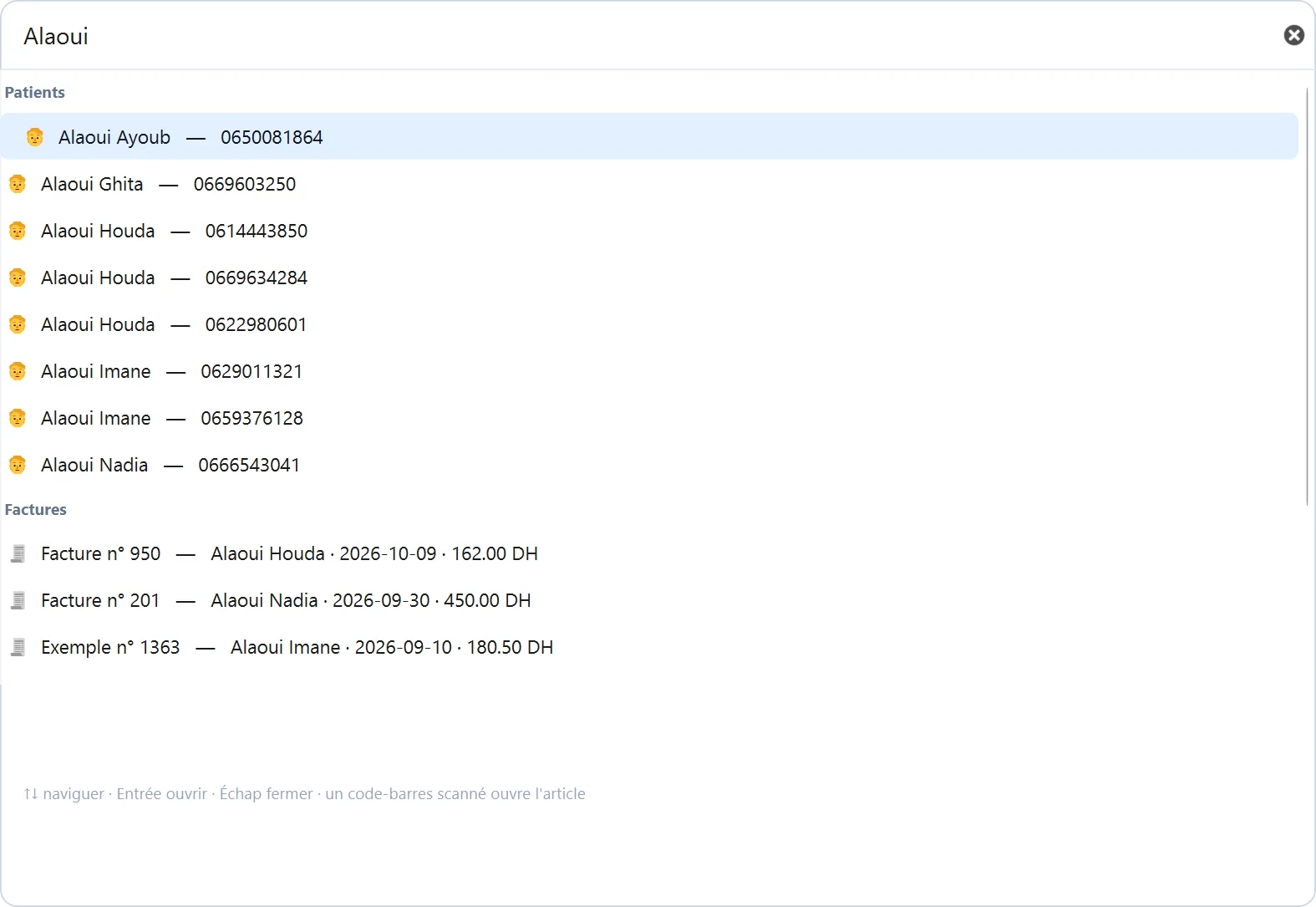Click phone number "0666543041"
This screenshot has width=1316, height=907.
coord(249,465)
